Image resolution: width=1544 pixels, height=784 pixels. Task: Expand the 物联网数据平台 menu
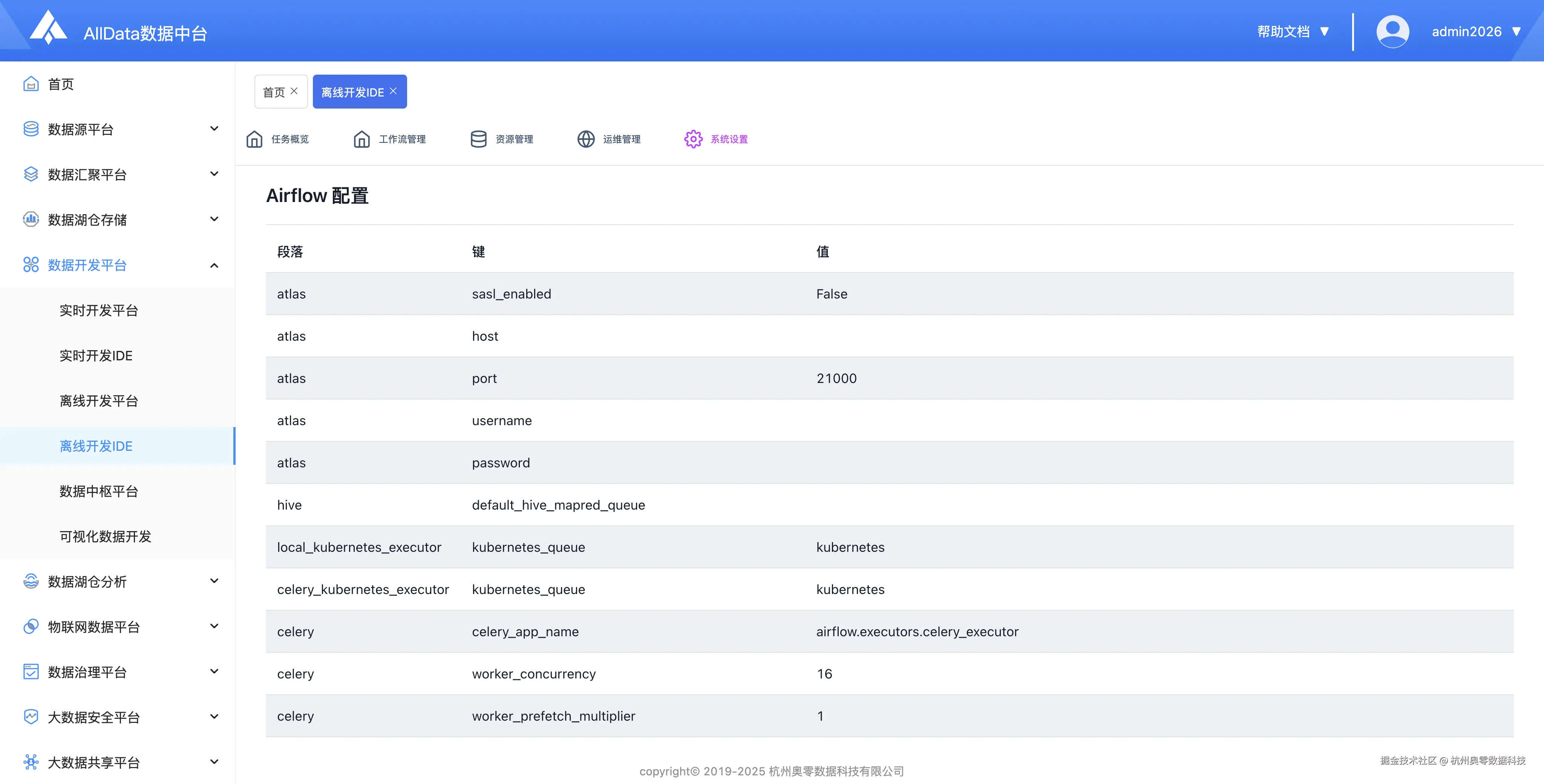[x=214, y=626]
